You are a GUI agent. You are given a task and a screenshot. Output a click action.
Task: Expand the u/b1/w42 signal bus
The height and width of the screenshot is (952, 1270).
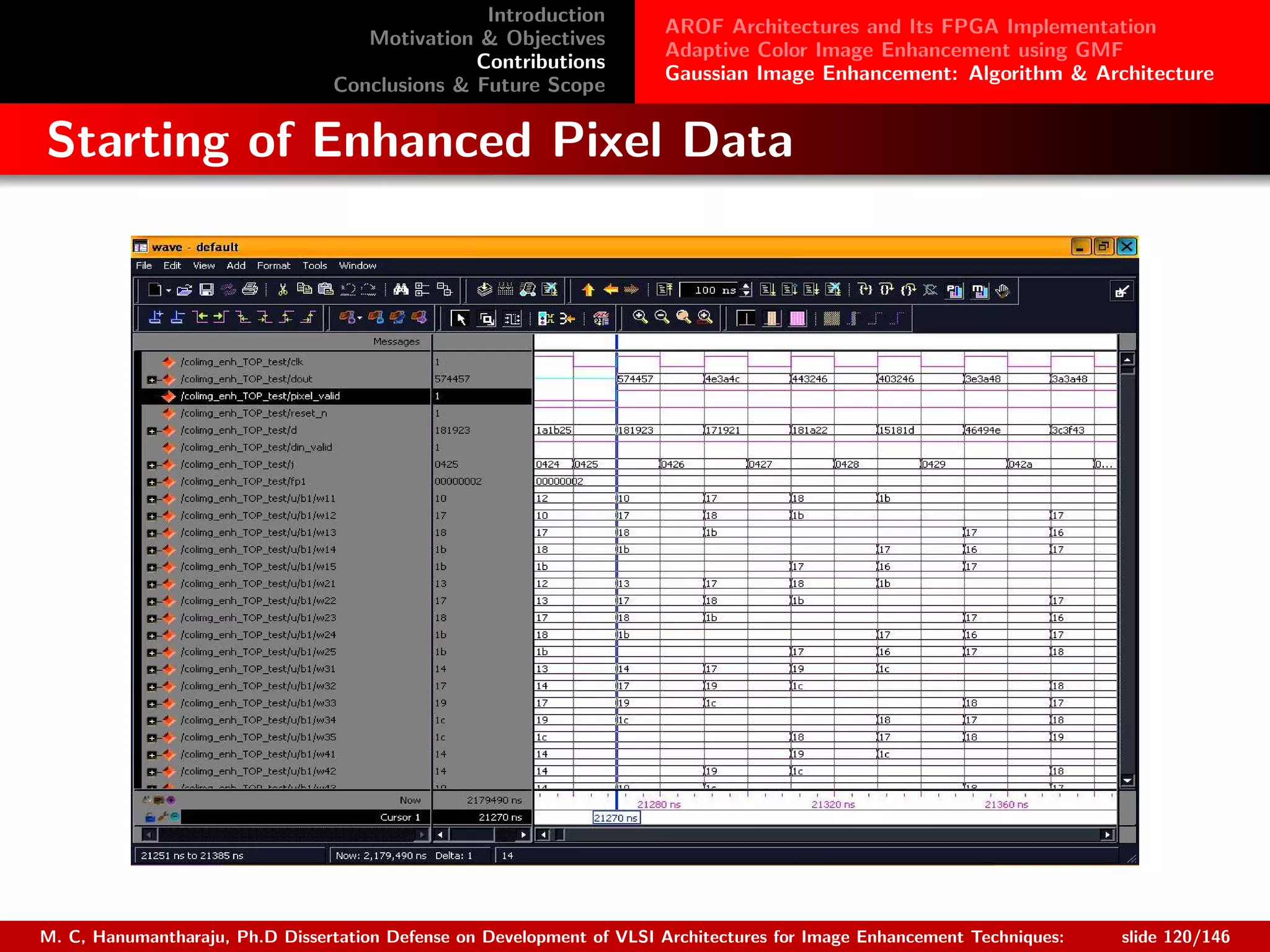(151, 772)
